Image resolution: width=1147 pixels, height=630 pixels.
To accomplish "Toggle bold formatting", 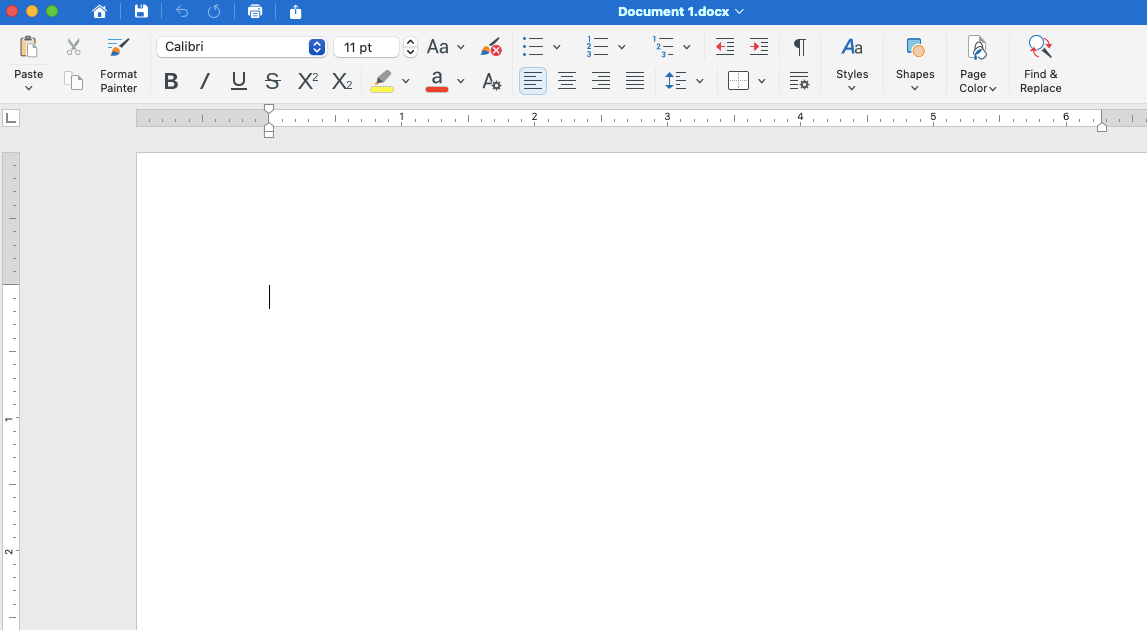I will 170,81.
